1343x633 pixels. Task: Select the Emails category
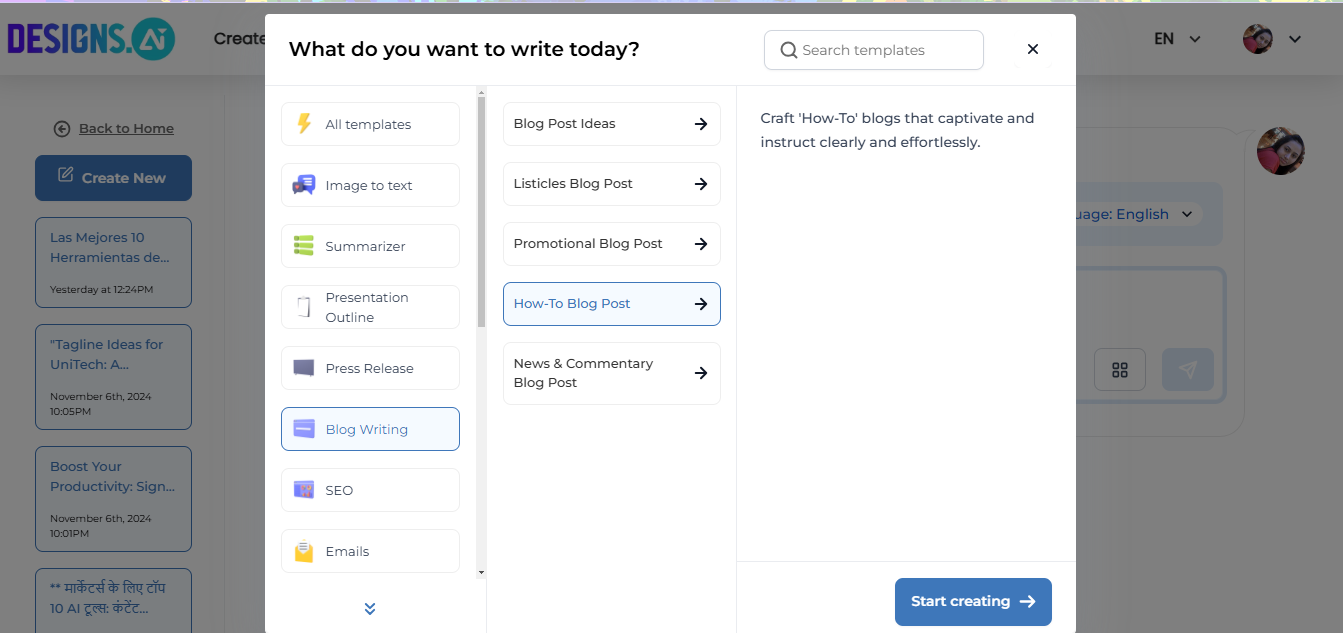pyautogui.click(x=369, y=550)
